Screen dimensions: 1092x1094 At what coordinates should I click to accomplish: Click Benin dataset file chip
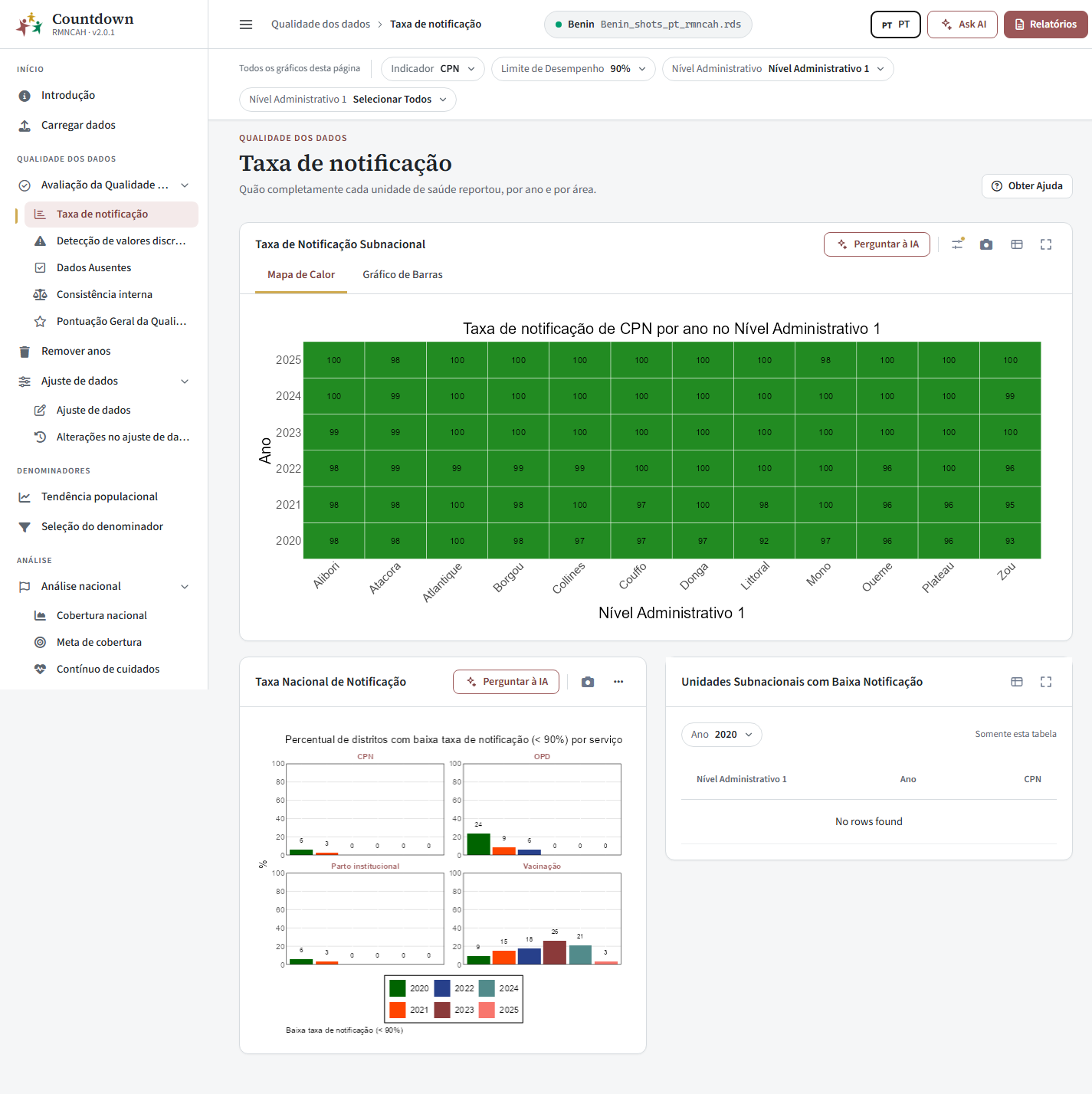point(648,25)
